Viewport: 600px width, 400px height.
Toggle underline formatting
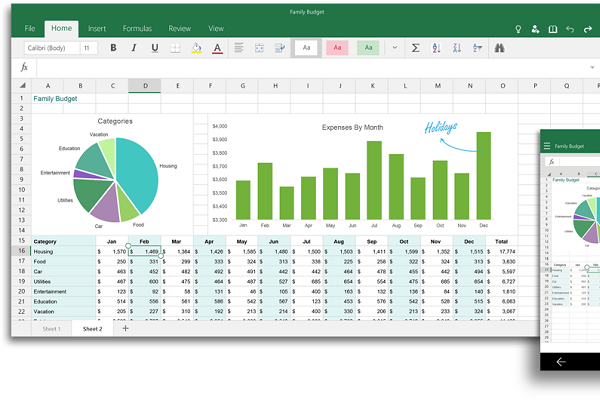154,48
